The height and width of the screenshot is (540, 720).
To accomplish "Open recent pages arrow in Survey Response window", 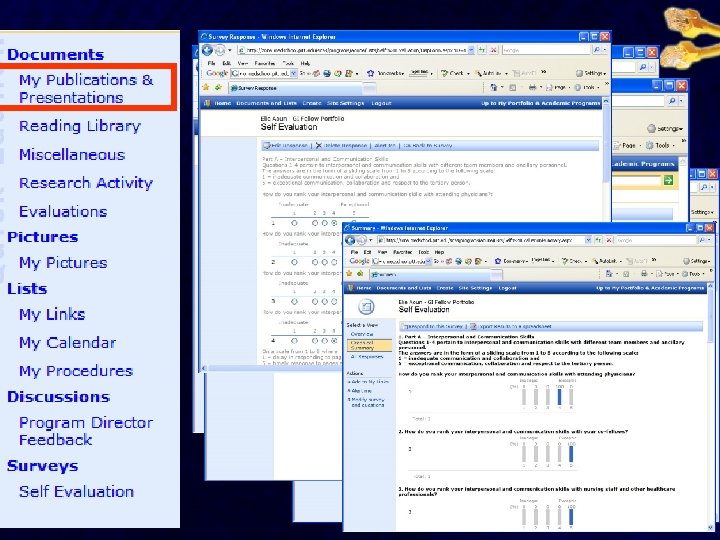I will 230,50.
